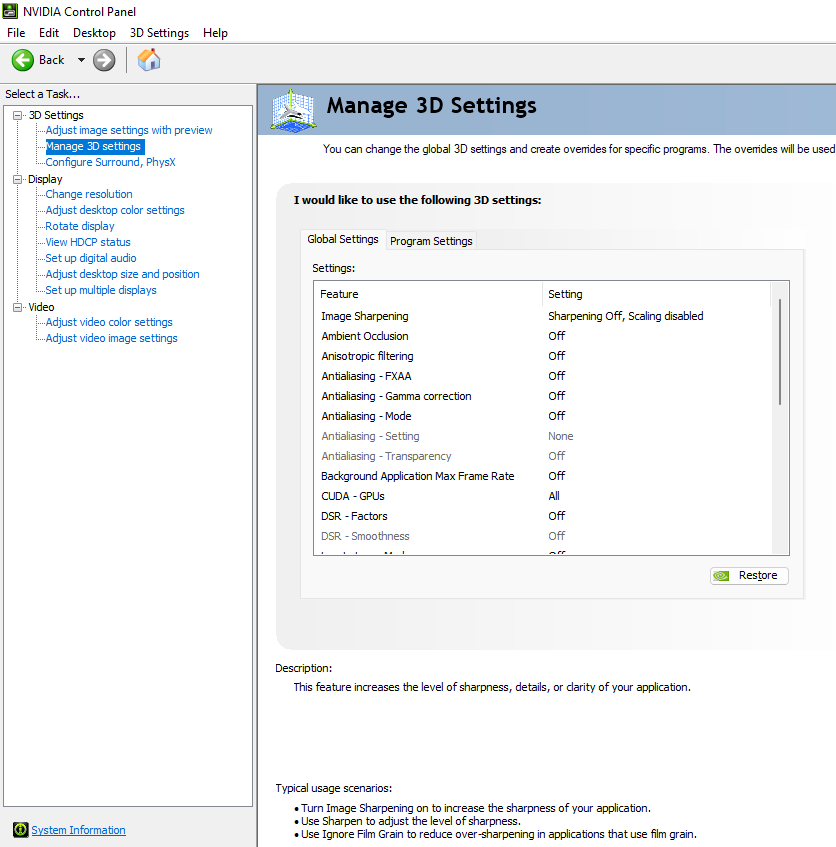This screenshot has width=836, height=847.
Task: Select the Ambient Occlusion row
Action: [544, 336]
